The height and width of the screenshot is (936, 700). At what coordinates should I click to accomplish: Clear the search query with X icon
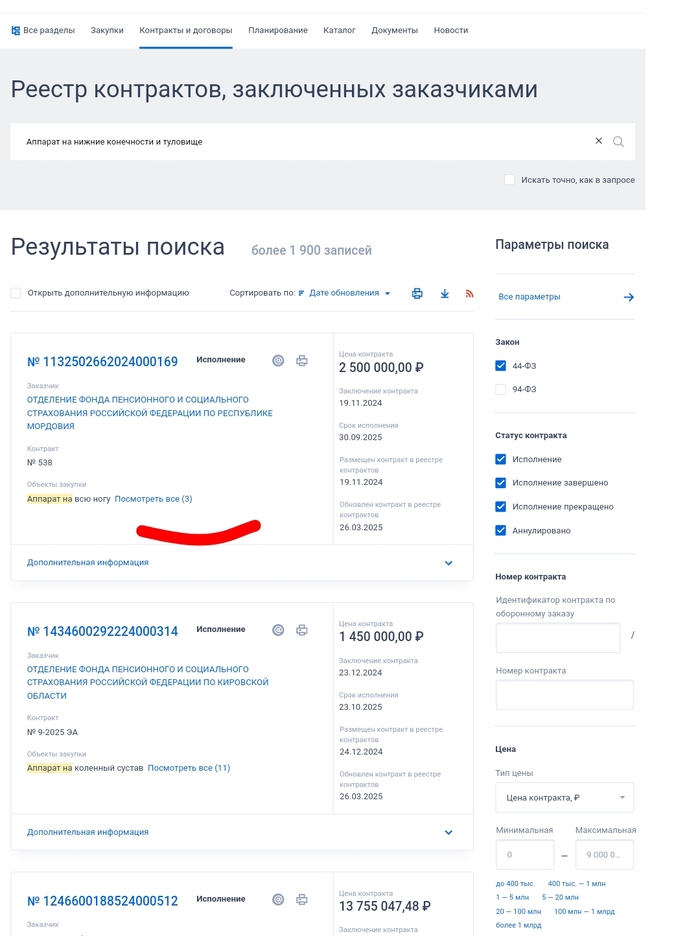coord(599,141)
